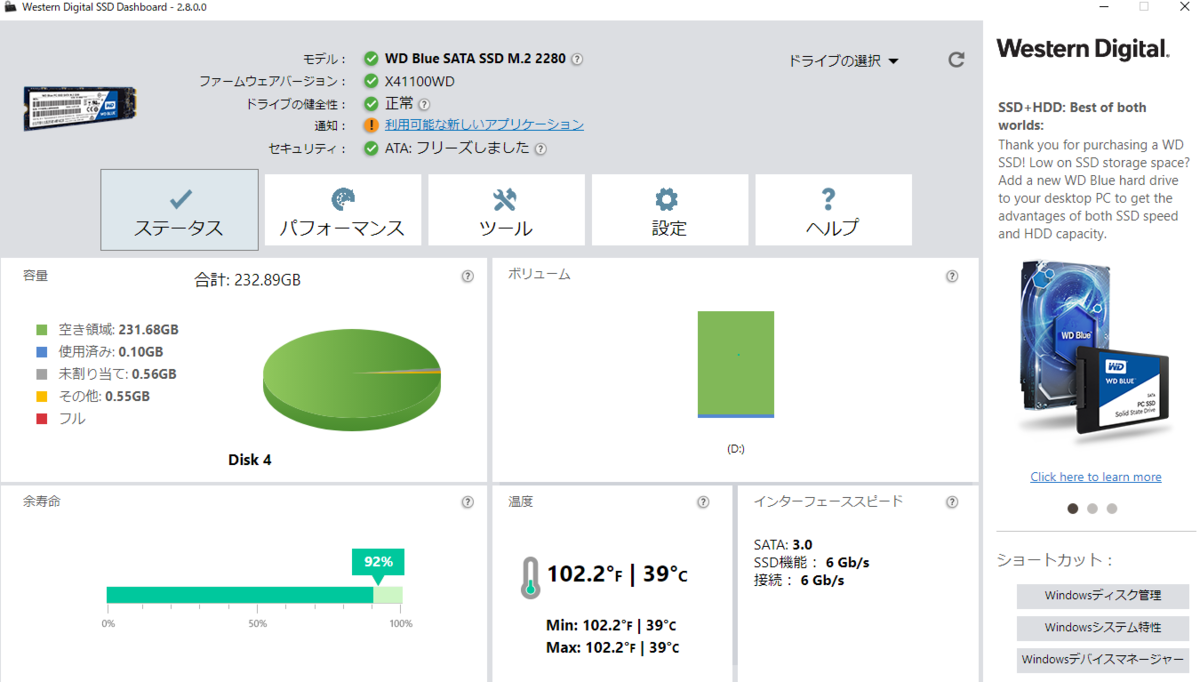Click the 'Click here to learn more' link

(x=1095, y=476)
